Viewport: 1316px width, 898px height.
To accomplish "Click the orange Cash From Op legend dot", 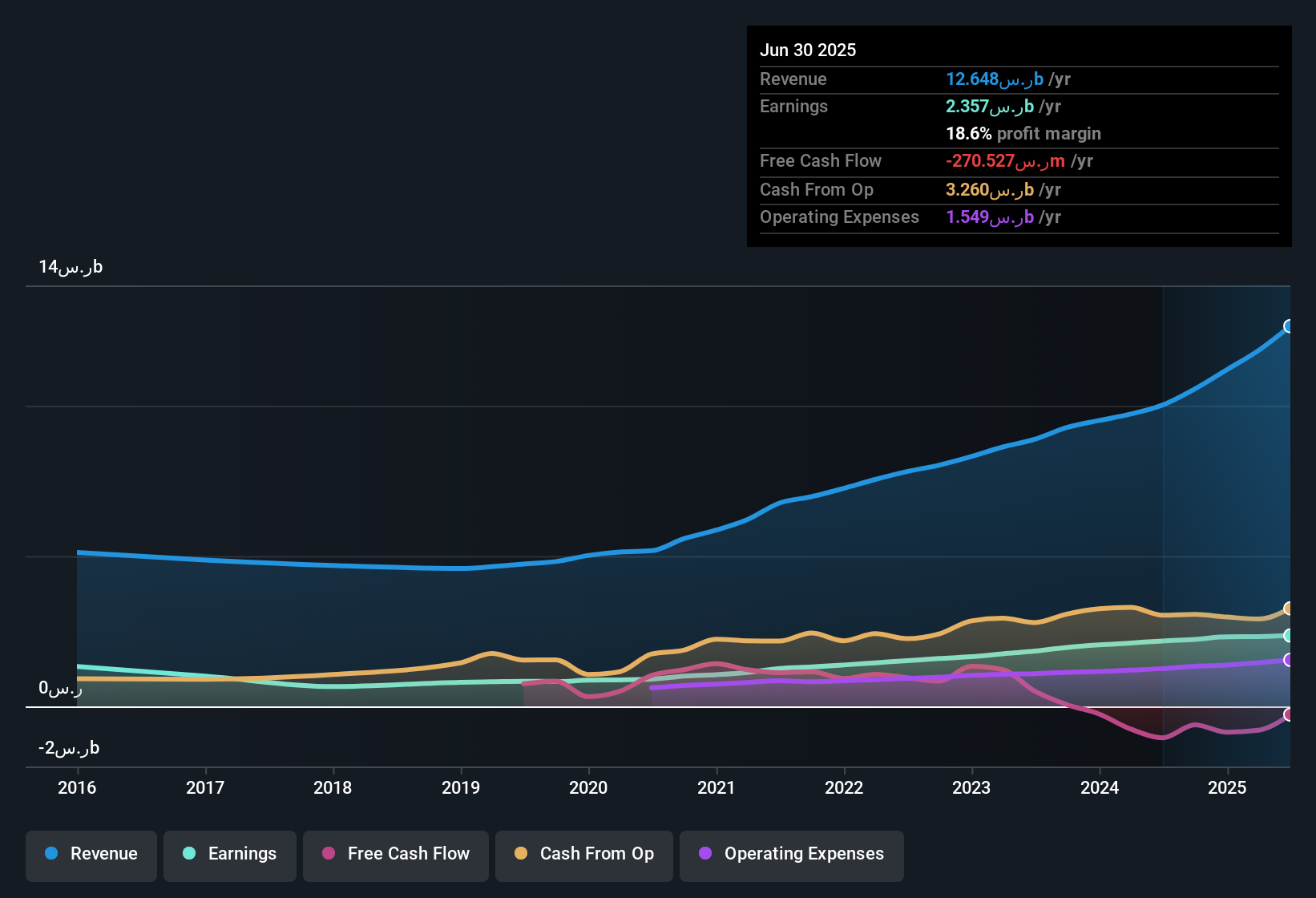I will [x=519, y=853].
